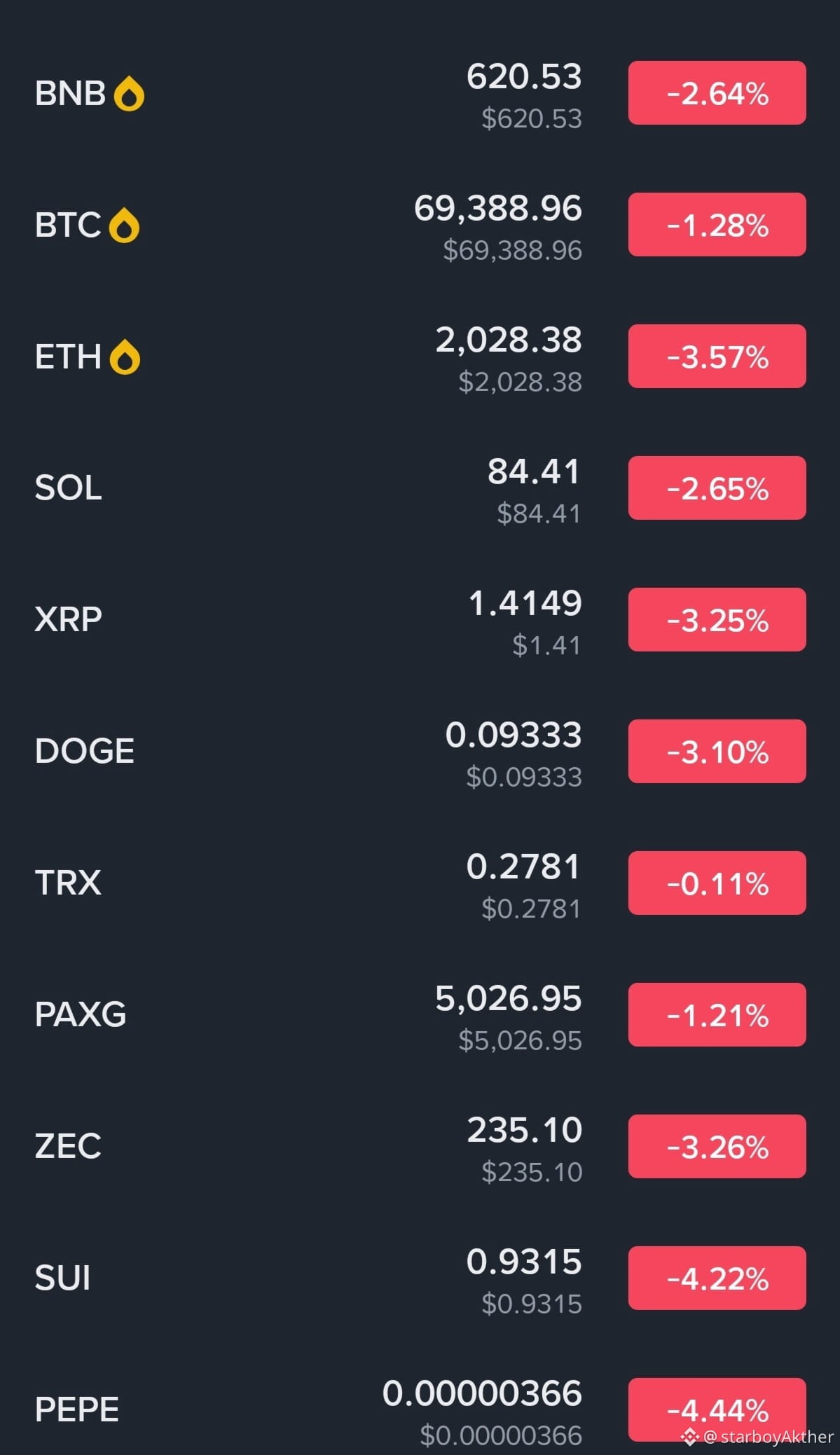840x1455 pixels.
Task: Select the DOGE ticker name
Action: (x=85, y=751)
